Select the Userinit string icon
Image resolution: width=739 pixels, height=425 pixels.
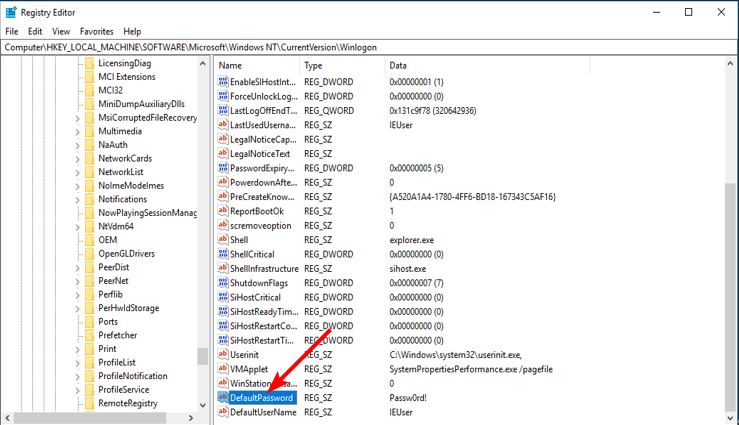click(x=223, y=355)
